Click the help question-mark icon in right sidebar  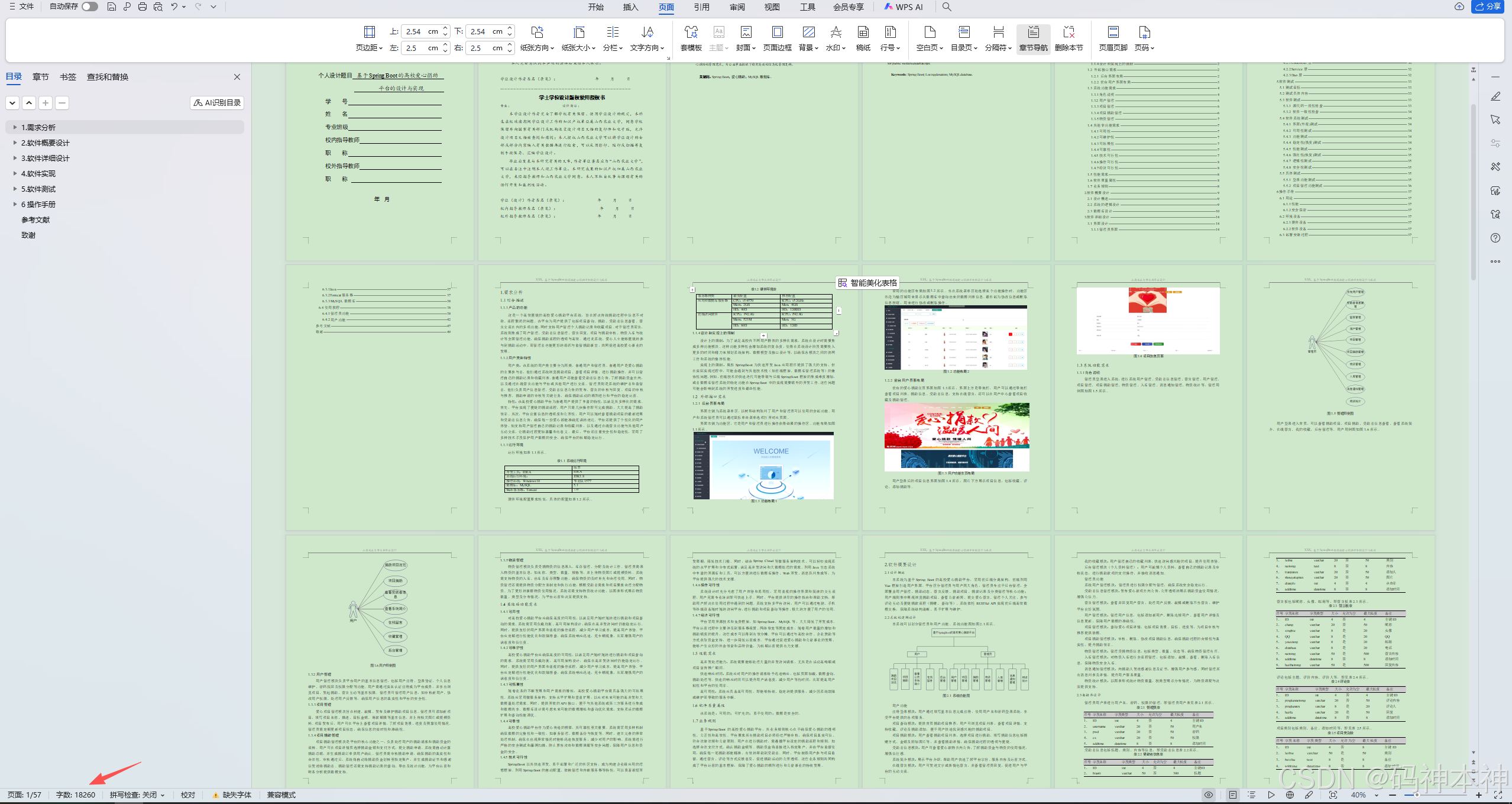point(1495,238)
